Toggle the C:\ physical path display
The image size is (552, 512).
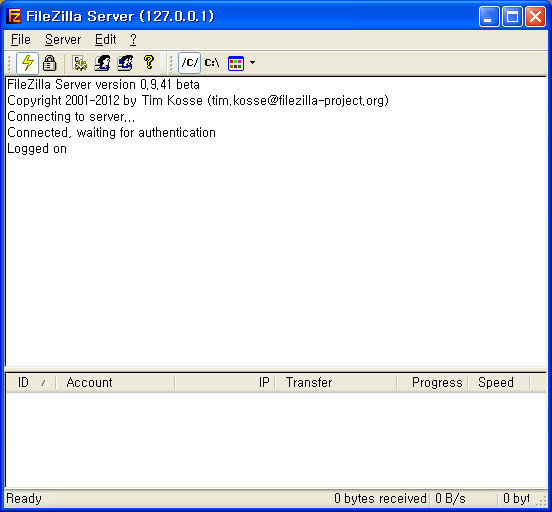point(212,63)
